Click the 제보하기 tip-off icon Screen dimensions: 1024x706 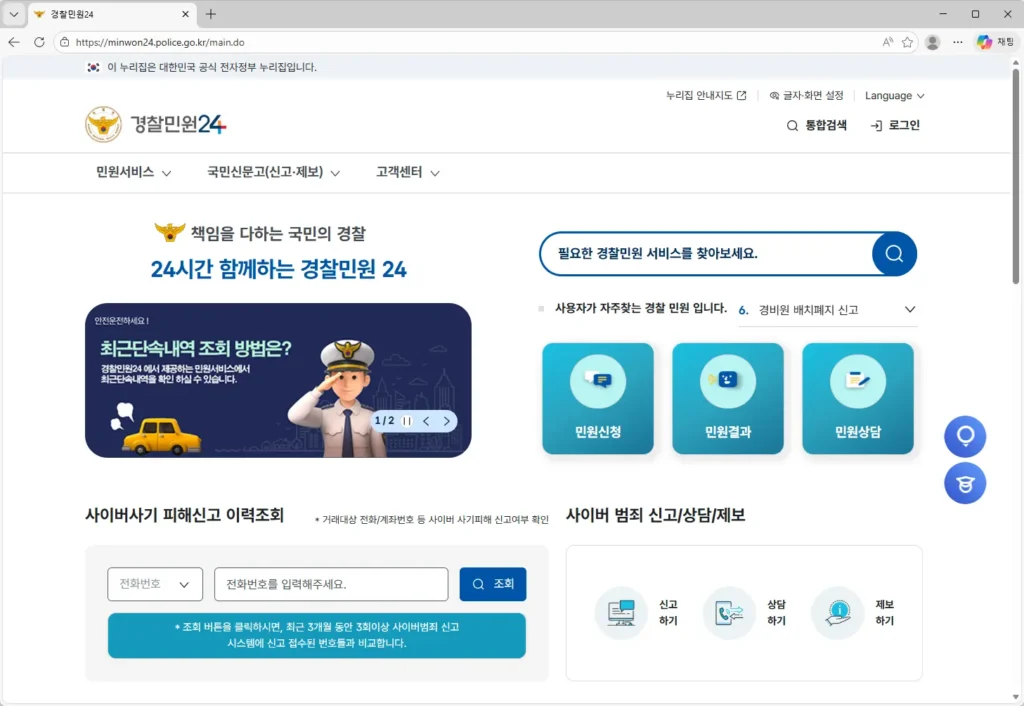838,613
